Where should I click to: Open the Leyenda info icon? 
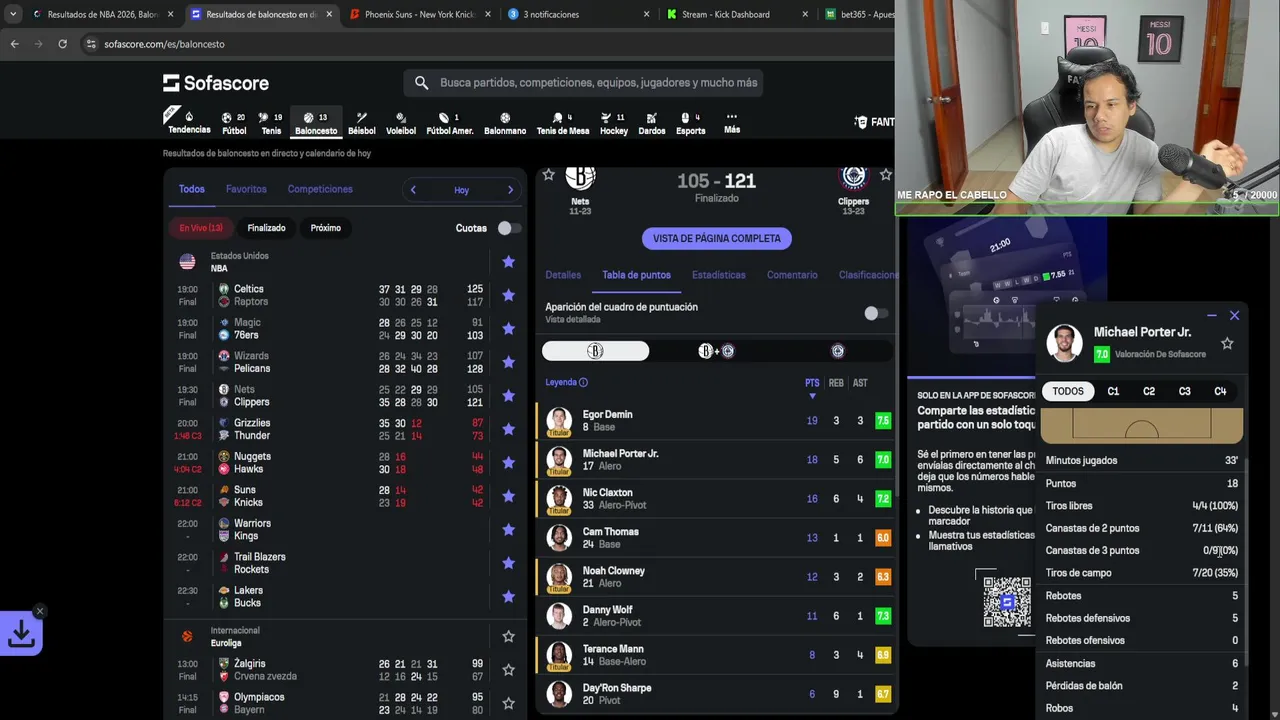pyautogui.click(x=583, y=382)
